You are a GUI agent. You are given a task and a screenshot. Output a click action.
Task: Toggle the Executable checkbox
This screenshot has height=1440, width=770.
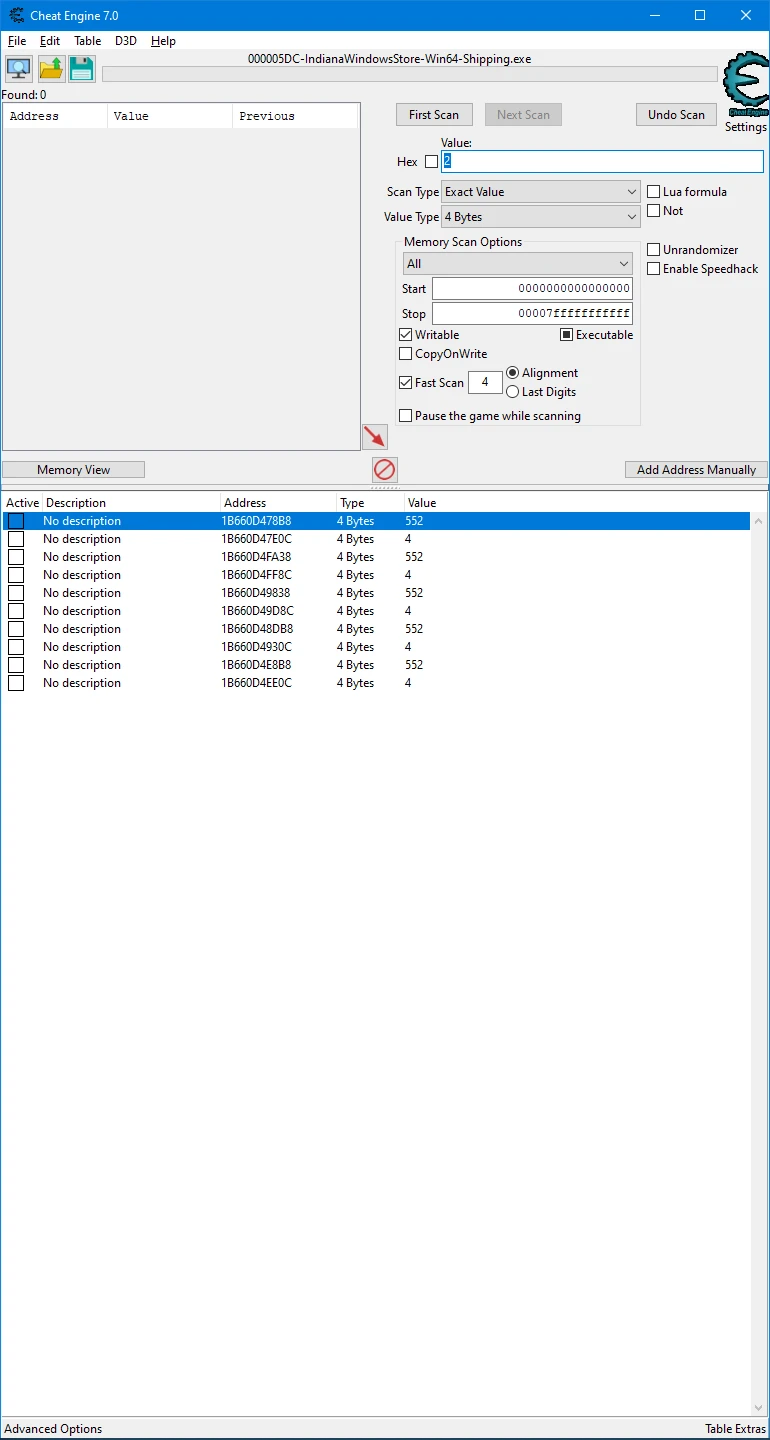coord(567,335)
